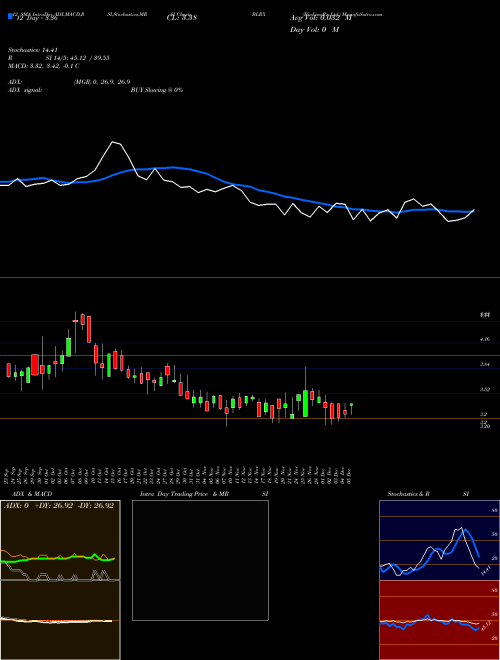Click the empty Intra Day Trading Price panel

click(200, 560)
